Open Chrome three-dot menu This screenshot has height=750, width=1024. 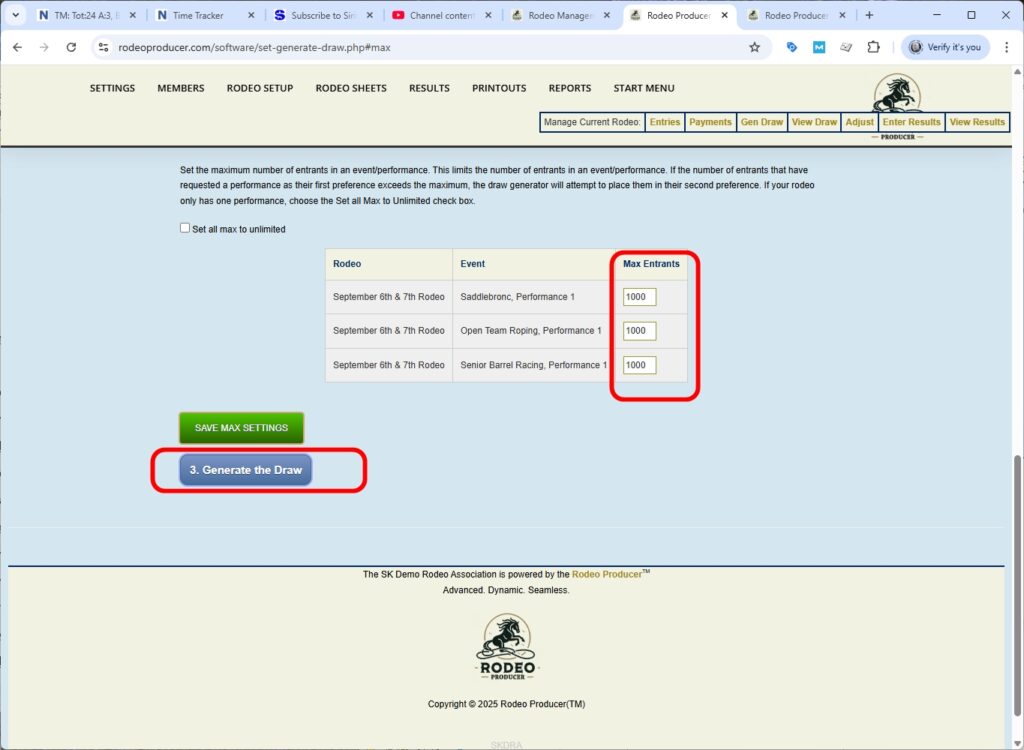click(1006, 47)
